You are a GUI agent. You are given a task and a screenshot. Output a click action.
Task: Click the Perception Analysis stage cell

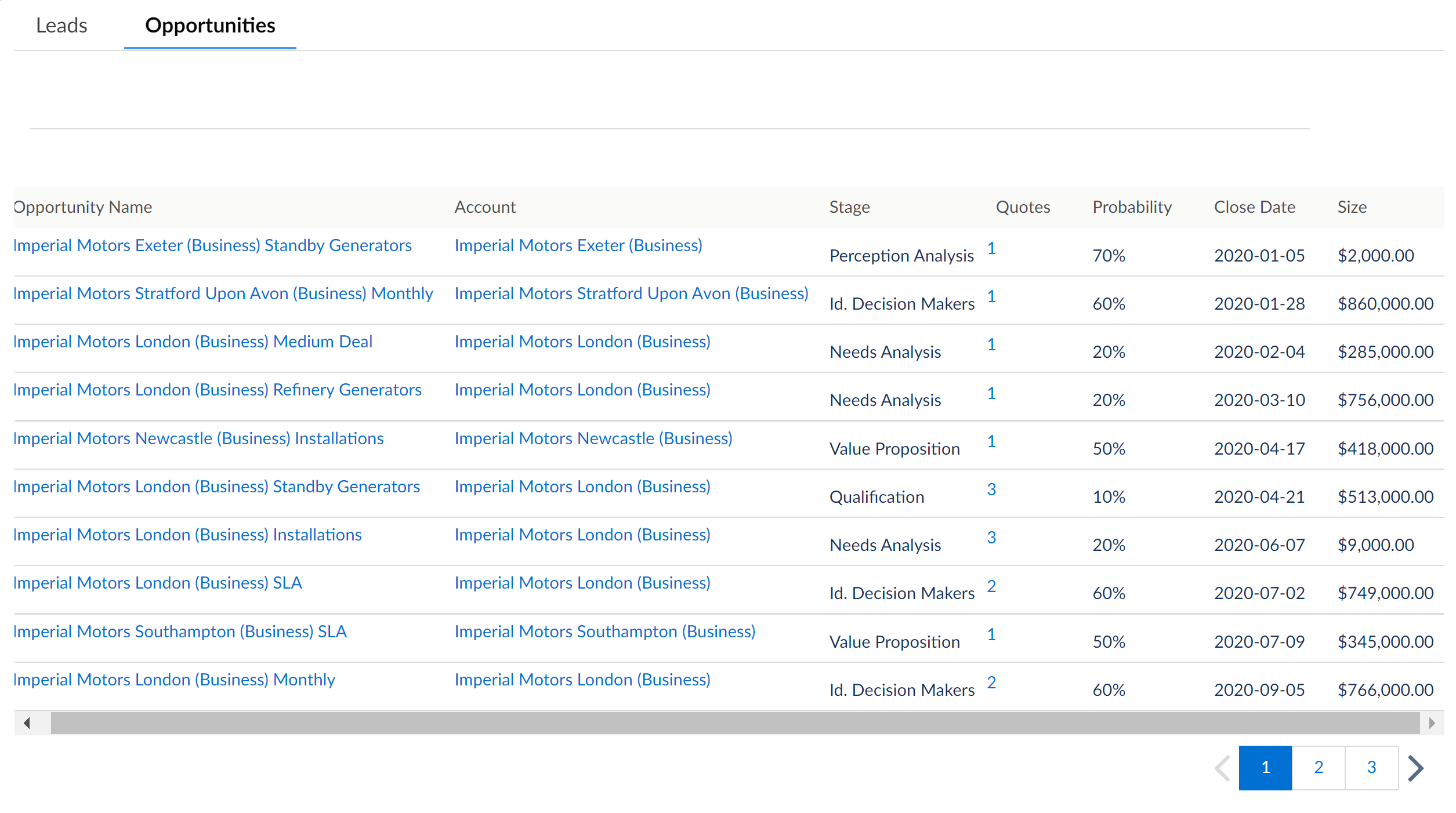(901, 256)
